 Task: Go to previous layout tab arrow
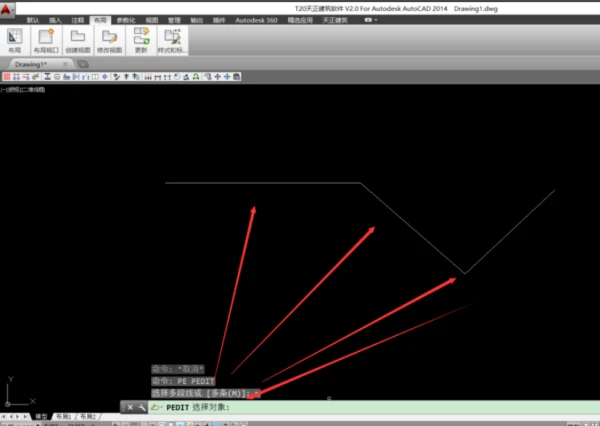(x=11, y=416)
